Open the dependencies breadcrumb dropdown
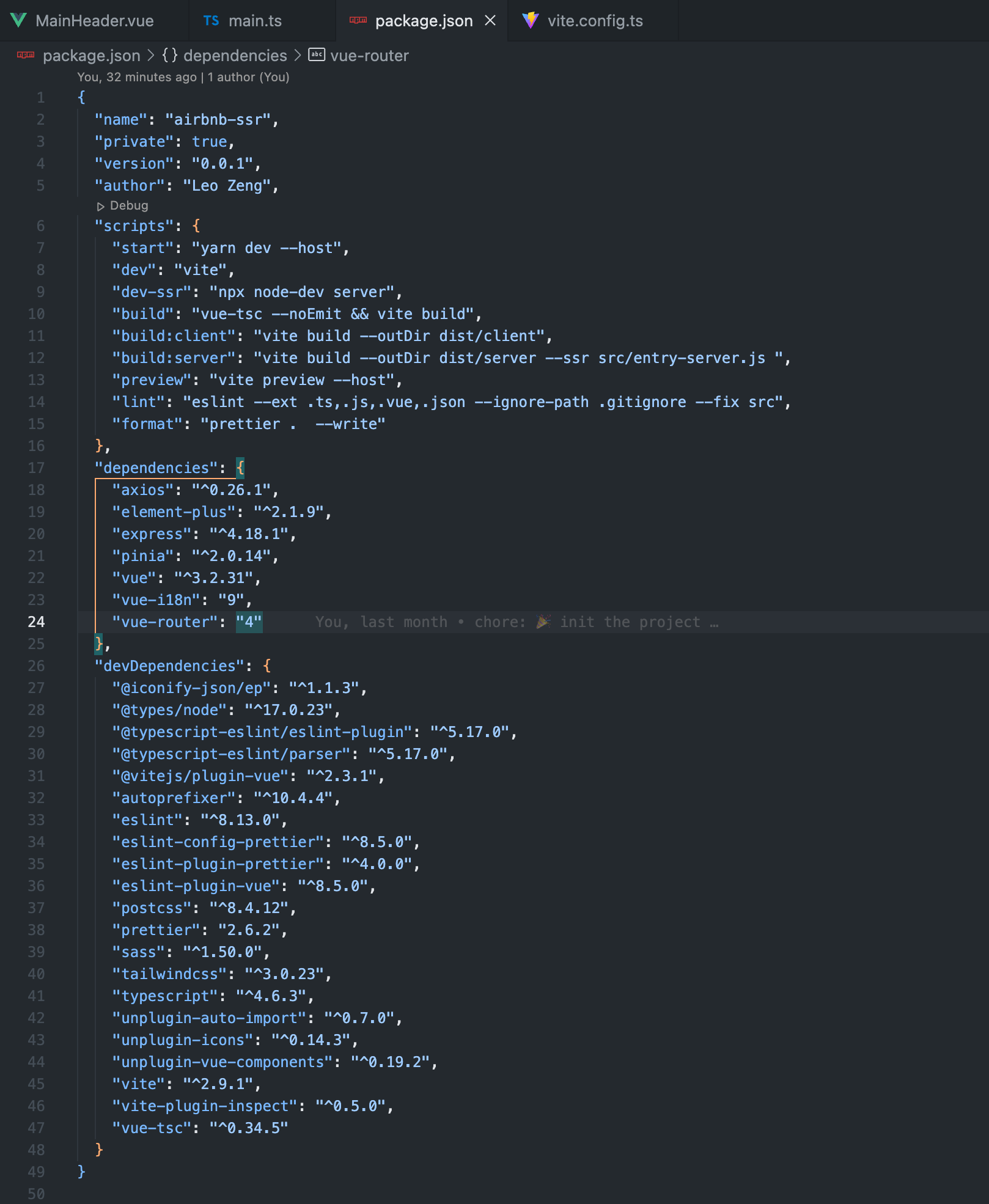This screenshot has height=1204, width=989. coord(235,56)
